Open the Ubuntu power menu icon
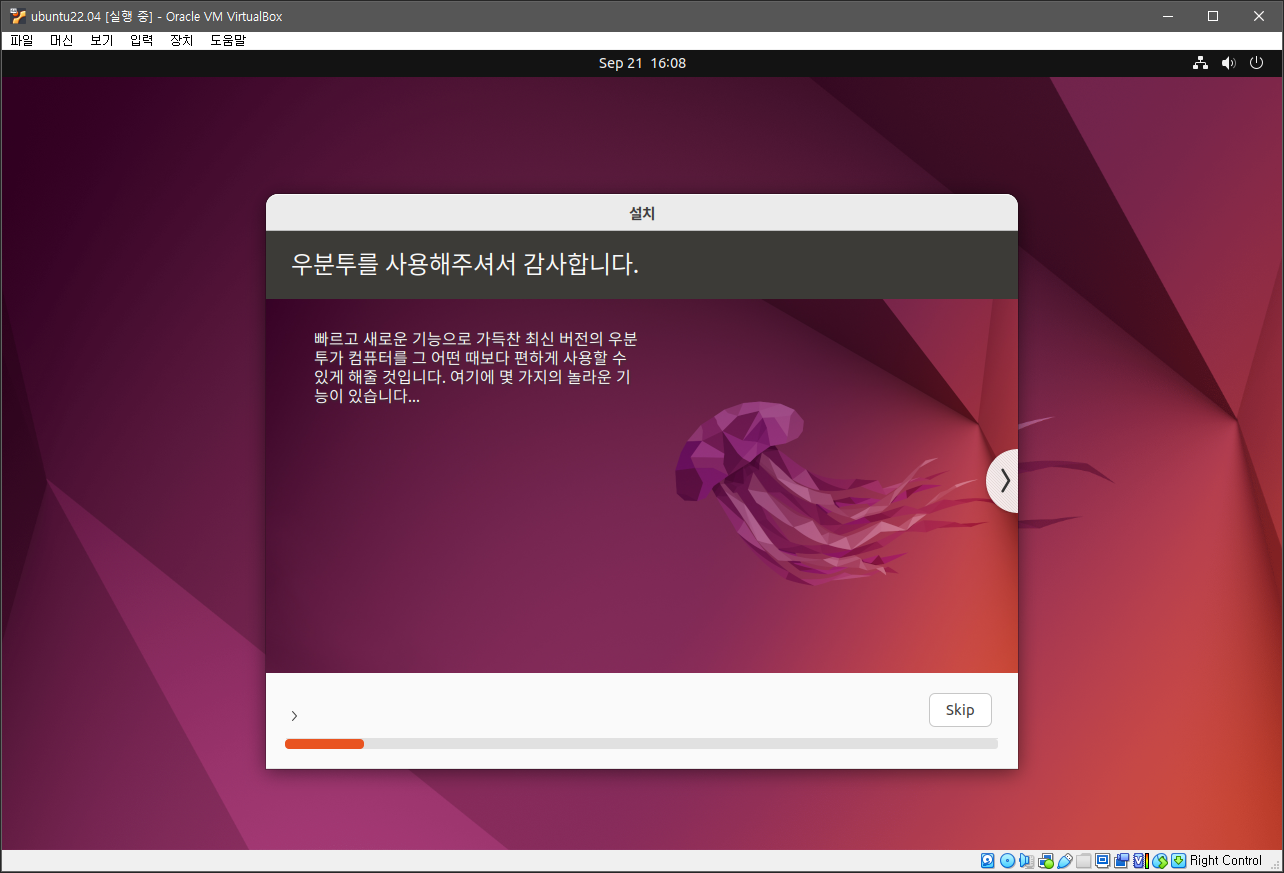Viewport: 1284px width, 873px height. [1257, 63]
